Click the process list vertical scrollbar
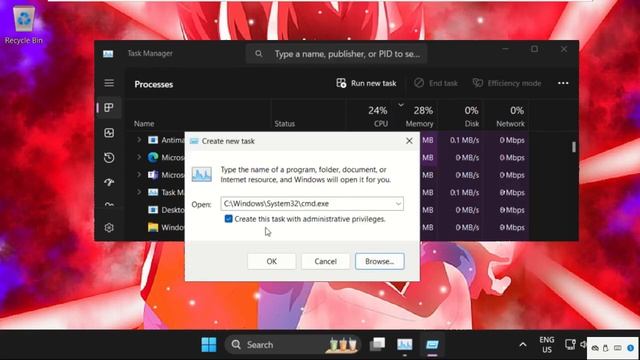 click(574, 147)
